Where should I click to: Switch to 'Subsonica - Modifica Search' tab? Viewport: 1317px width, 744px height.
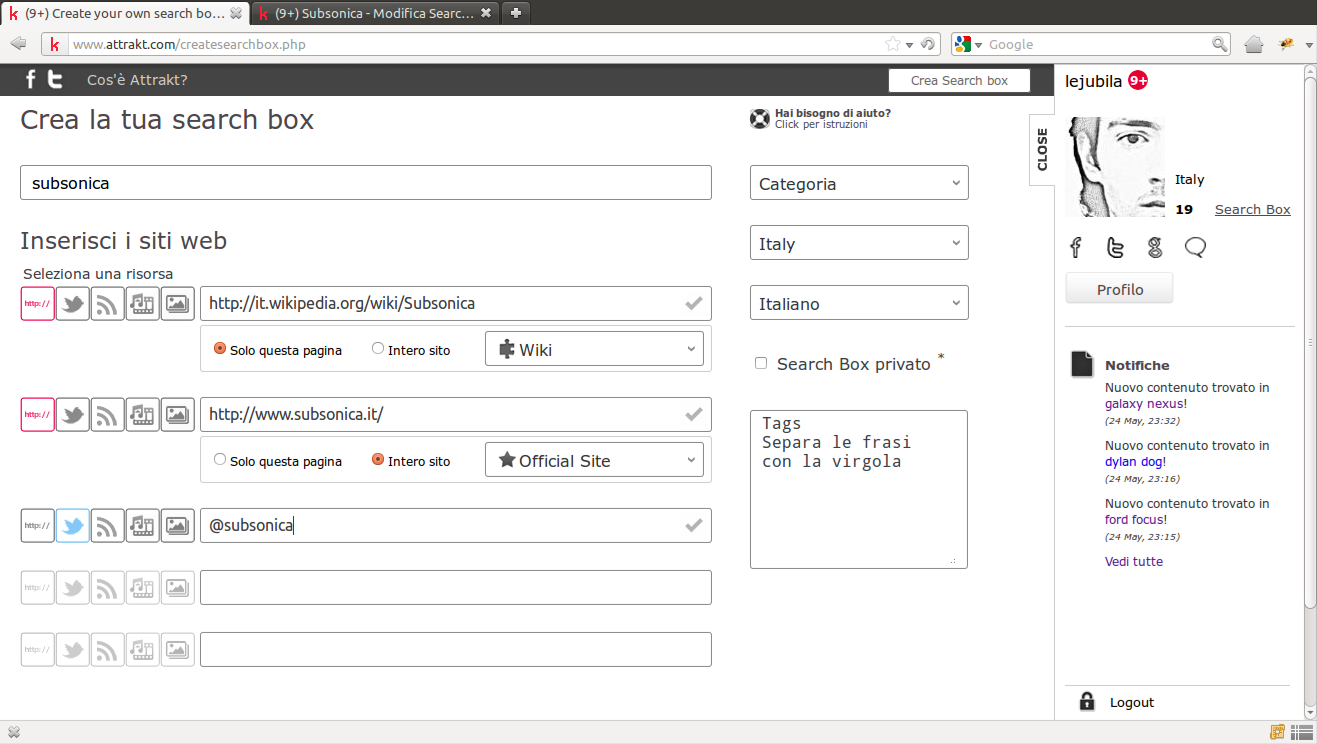tap(375, 13)
